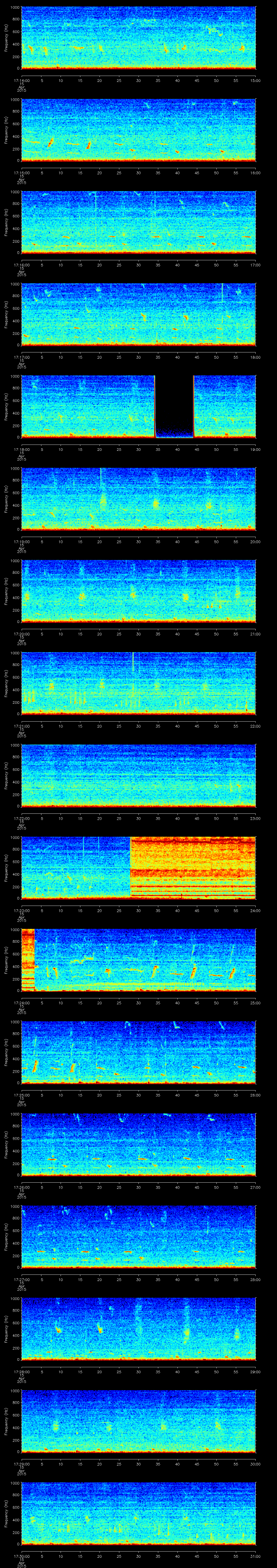Click the 27:00 end time label
Viewport: 277px width, 1568px height.
pyautogui.click(x=255, y=1186)
